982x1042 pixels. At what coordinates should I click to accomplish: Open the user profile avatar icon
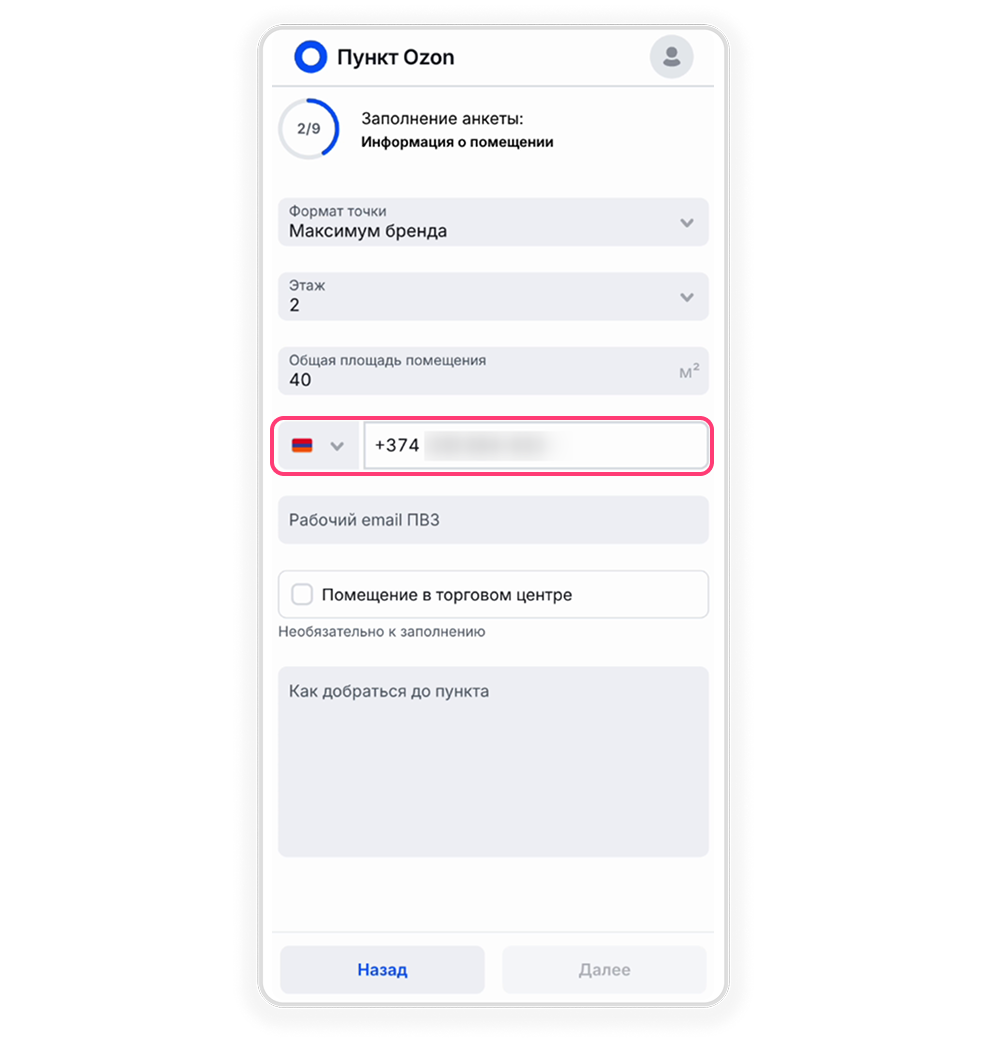pos(671,57)
